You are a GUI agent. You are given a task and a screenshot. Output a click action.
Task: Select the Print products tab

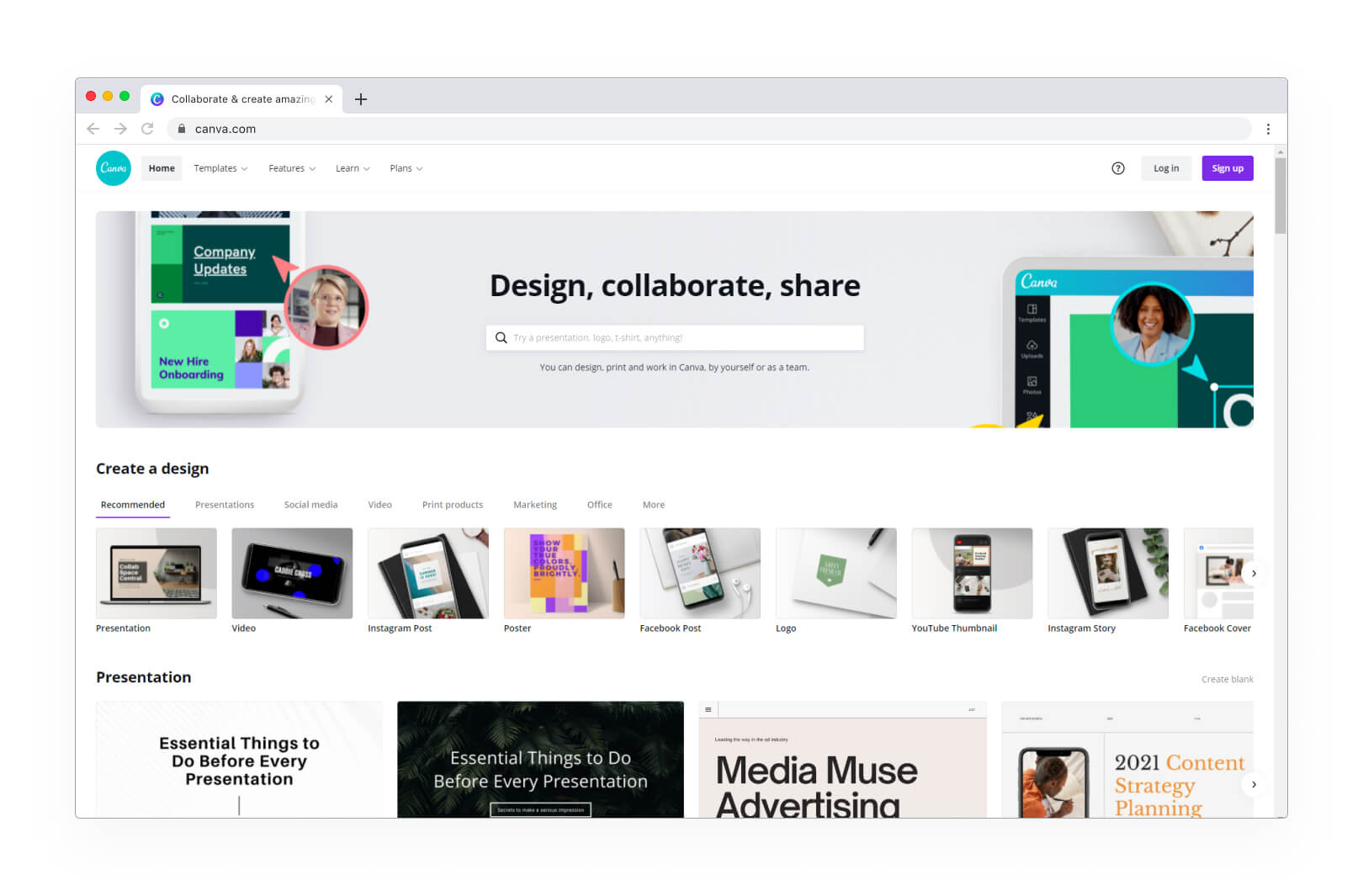453,505
